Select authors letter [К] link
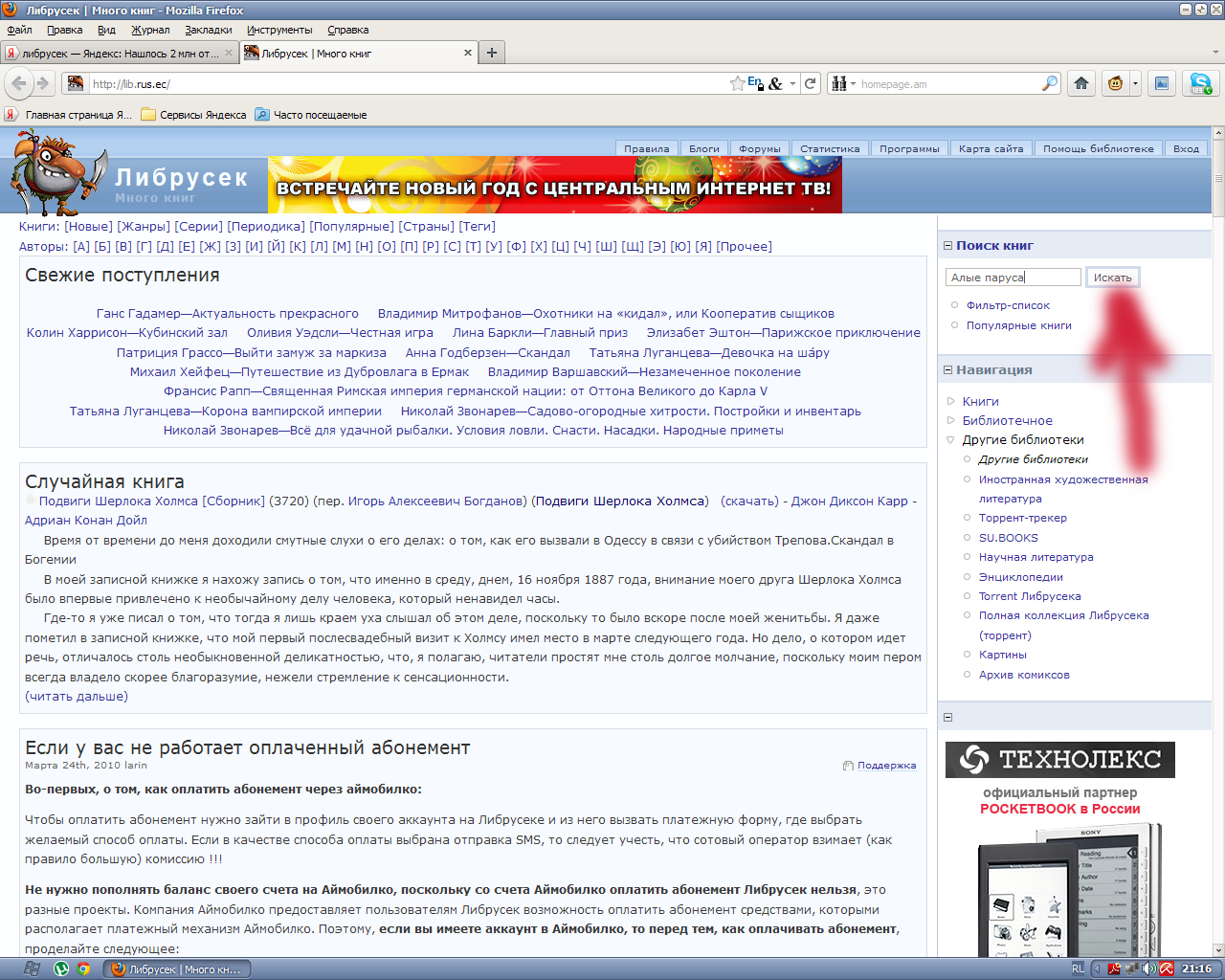Image resolution: width=1225 pixels, height=980 pixels. 298,246
